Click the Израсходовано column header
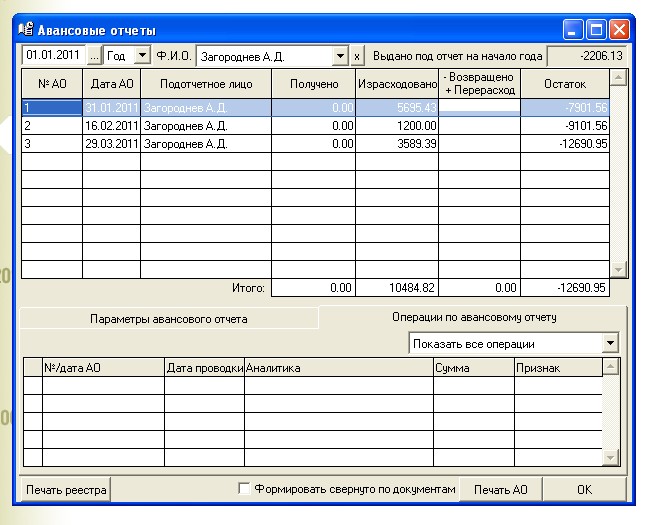Screen dimensions: 663x525 tap(396, 85)
